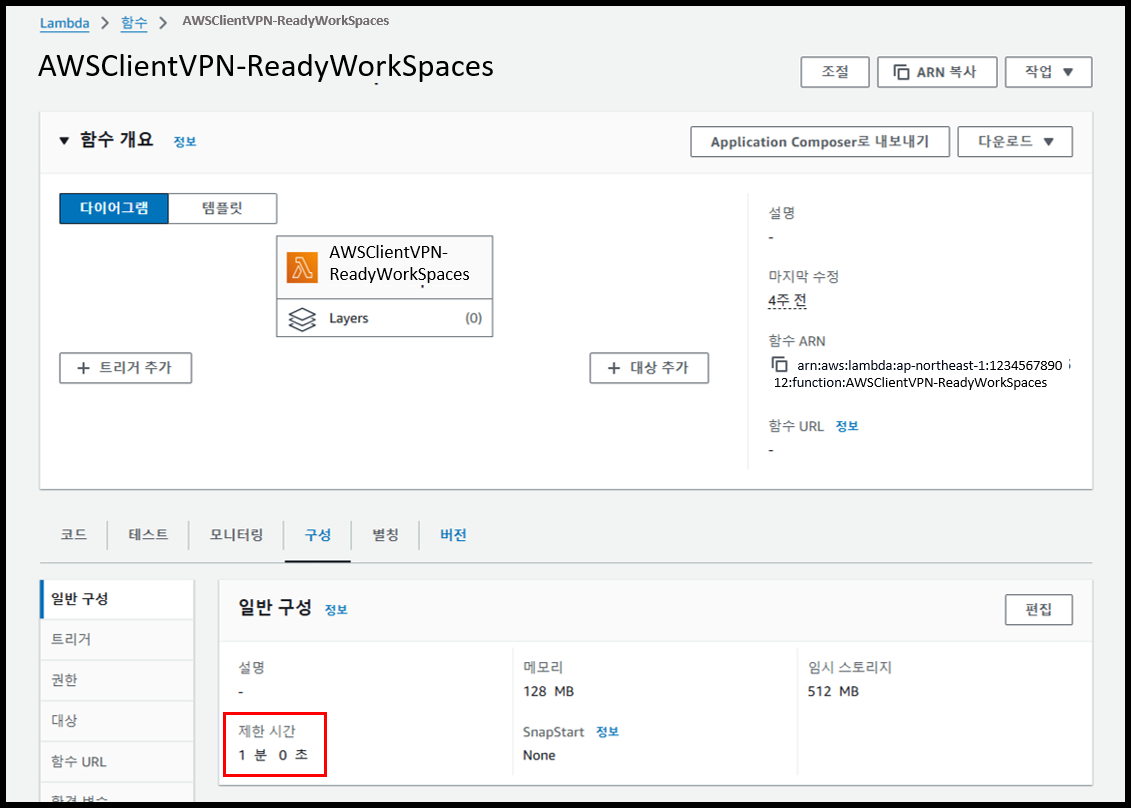Select 권한 in the side menu

pyautogui.click(x=118, y=680)
